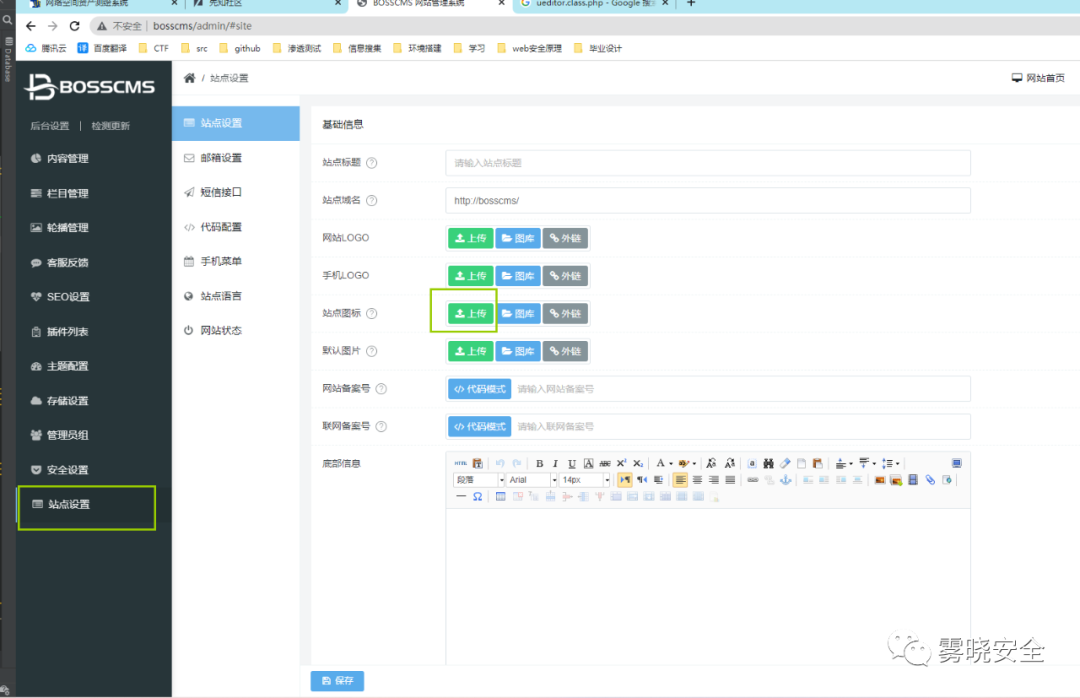Screen dimensions: 1080x698
Task: Show help for 站点域名 field
Action: [x=372, y=201]
